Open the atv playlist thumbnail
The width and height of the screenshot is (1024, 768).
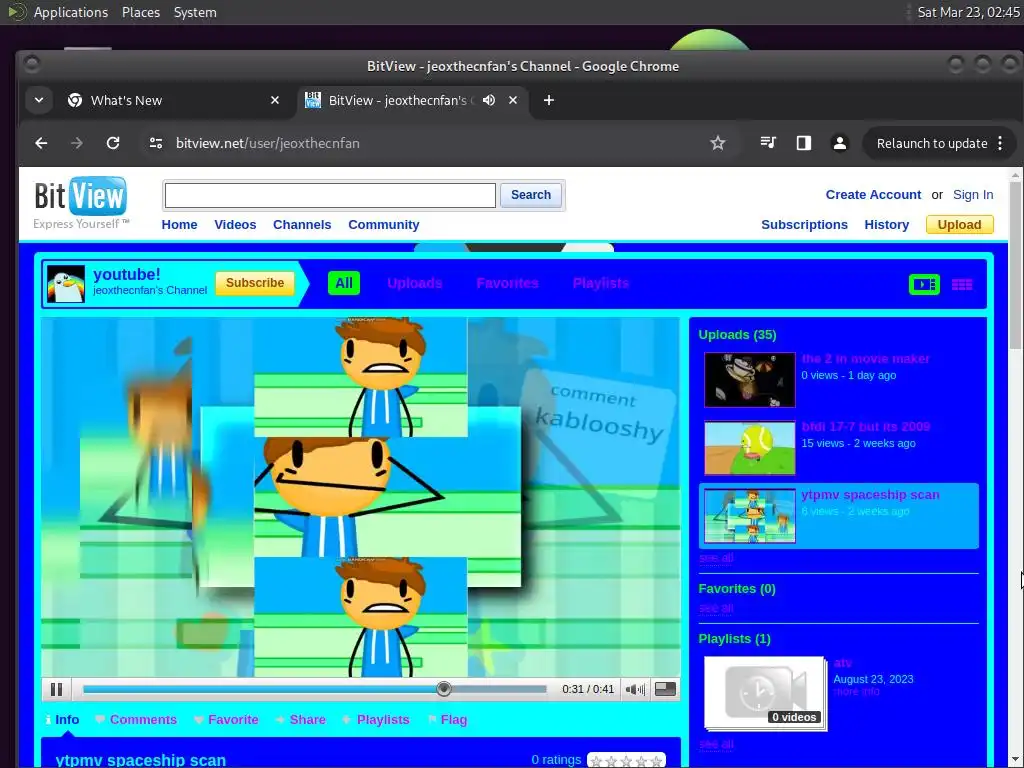pyautogui.click(x=764, y=692)
